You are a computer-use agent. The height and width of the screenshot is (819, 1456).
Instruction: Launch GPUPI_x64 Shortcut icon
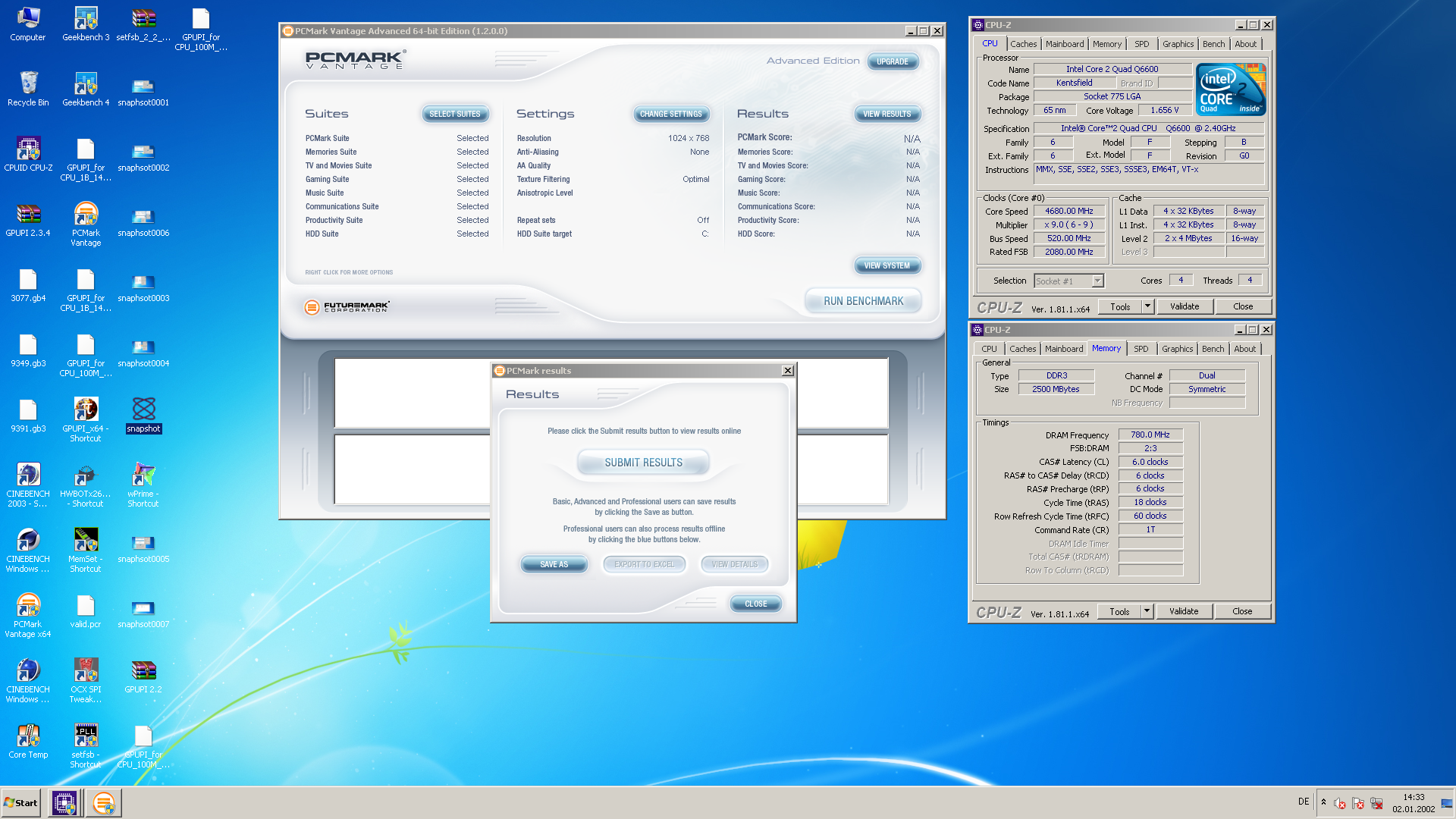(x=86, y=420)
